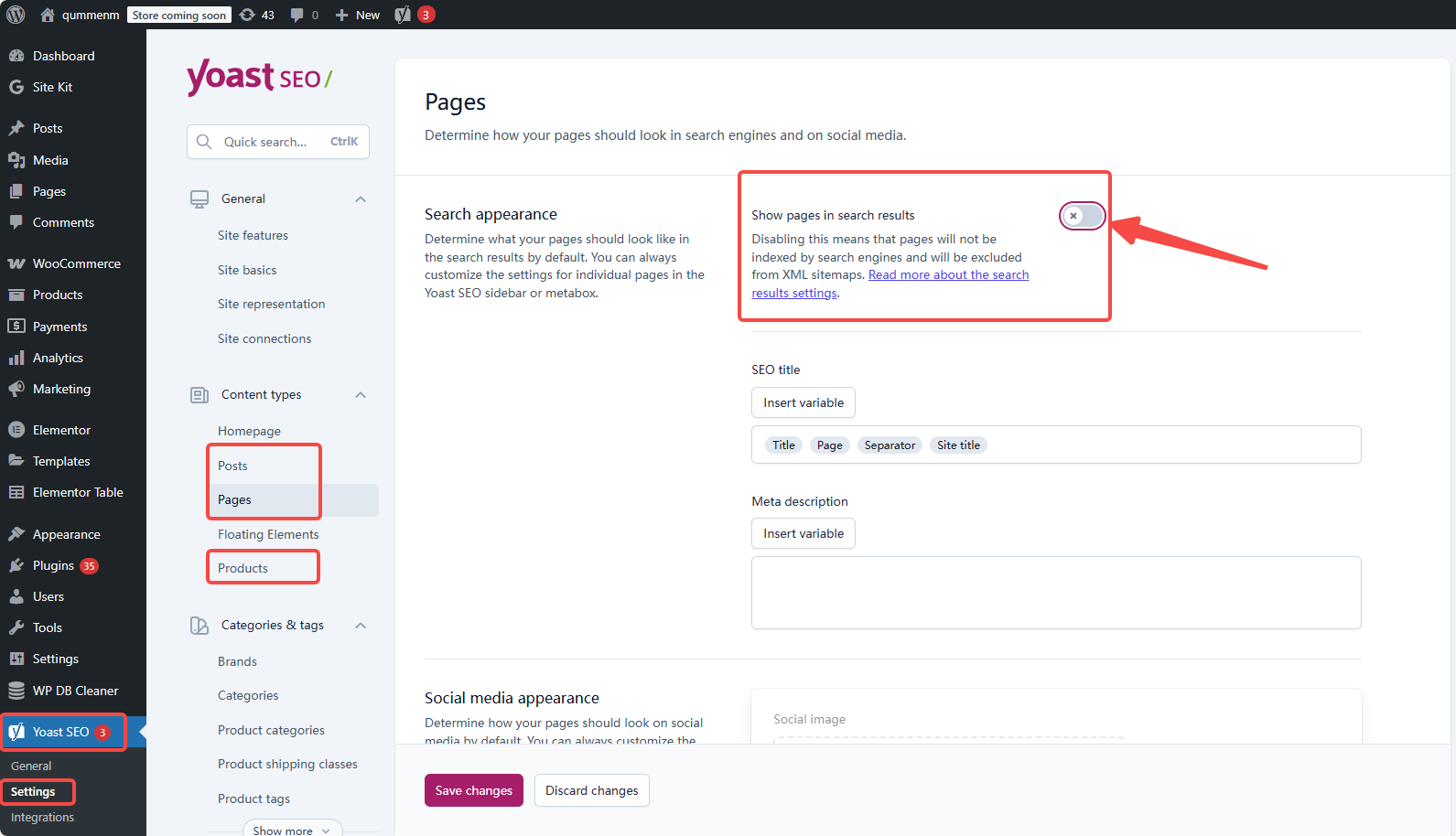Click the Appearance brush icon
The width and height of the screenshot is (1456, 836).
click(x=16, y=534)
